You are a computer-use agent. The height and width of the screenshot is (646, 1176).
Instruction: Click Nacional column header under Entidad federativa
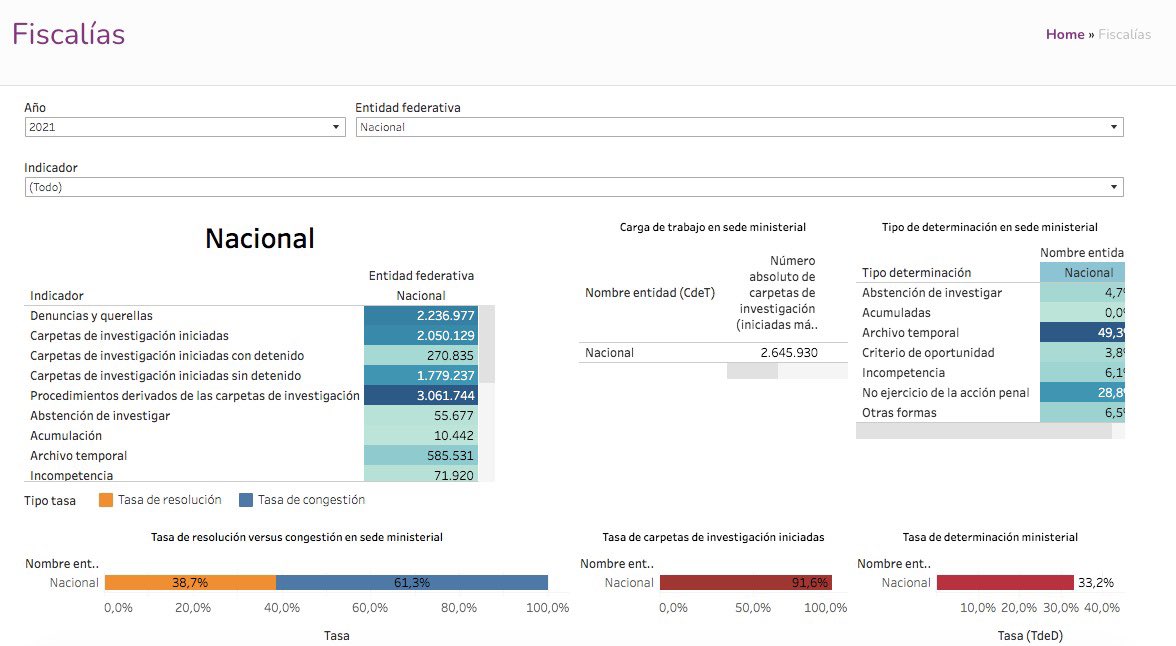[x=421, y=296]
